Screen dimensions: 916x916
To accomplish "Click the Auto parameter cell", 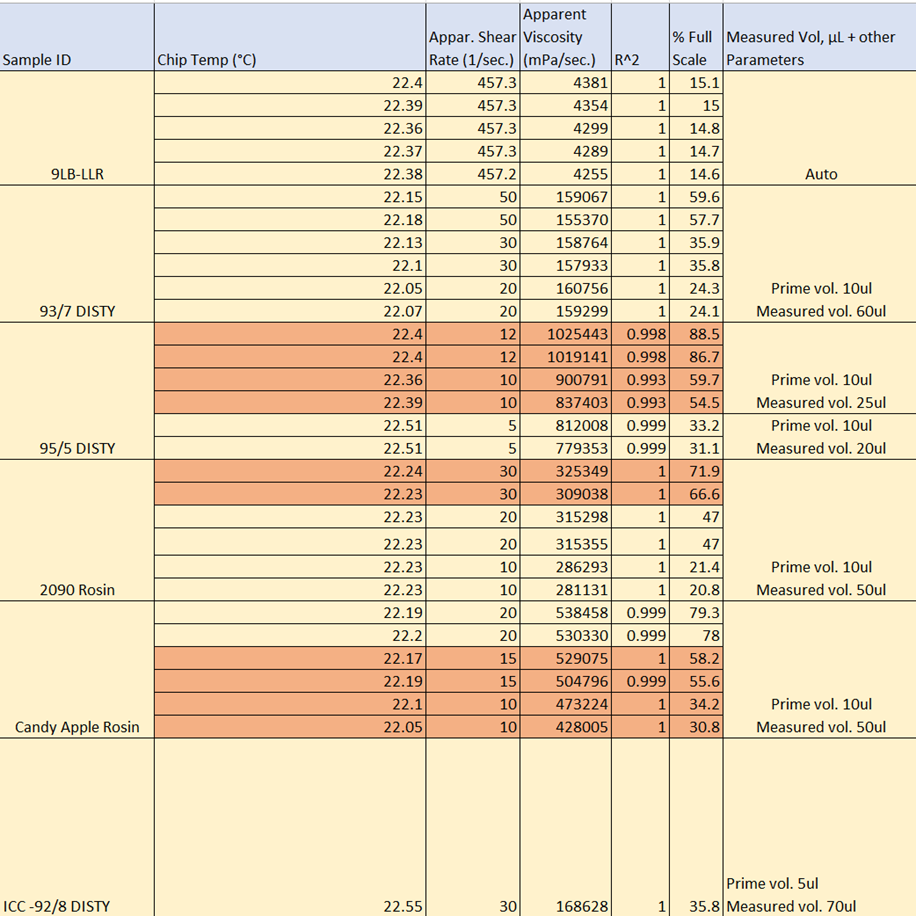I will 820,129.
